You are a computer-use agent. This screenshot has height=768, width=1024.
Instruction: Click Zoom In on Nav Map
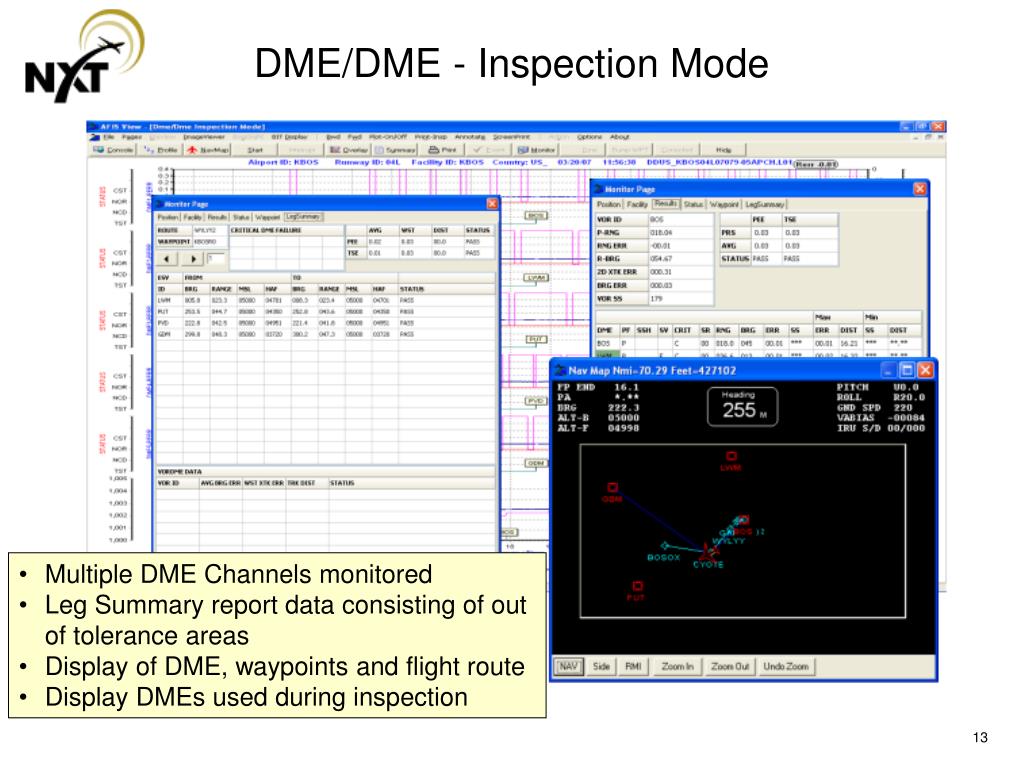[677, 667]
